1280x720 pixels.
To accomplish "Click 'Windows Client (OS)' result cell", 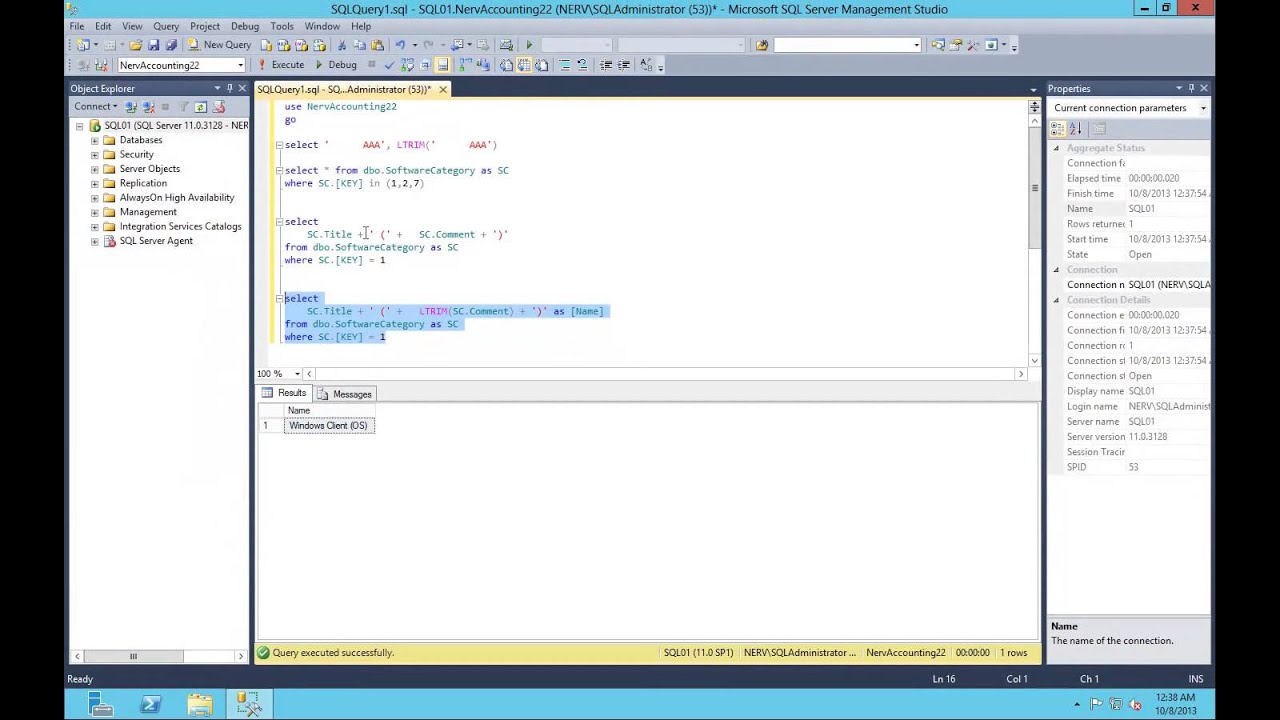I will pyautogui.click(x=329, y=426).
